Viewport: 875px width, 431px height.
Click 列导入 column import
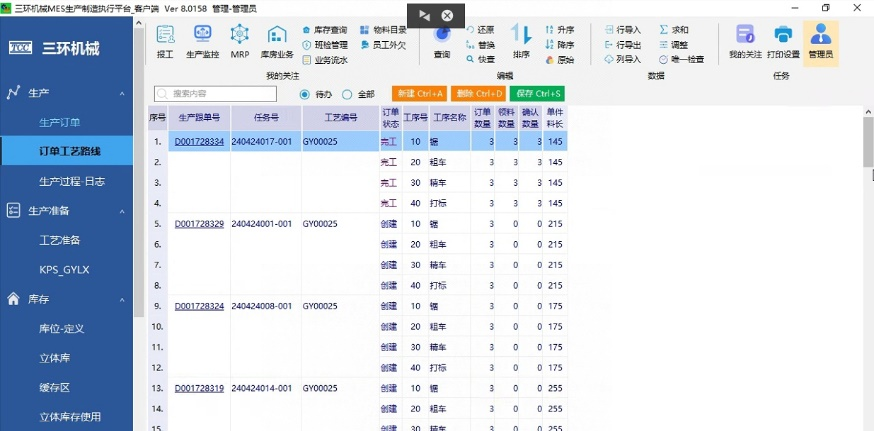623,60
